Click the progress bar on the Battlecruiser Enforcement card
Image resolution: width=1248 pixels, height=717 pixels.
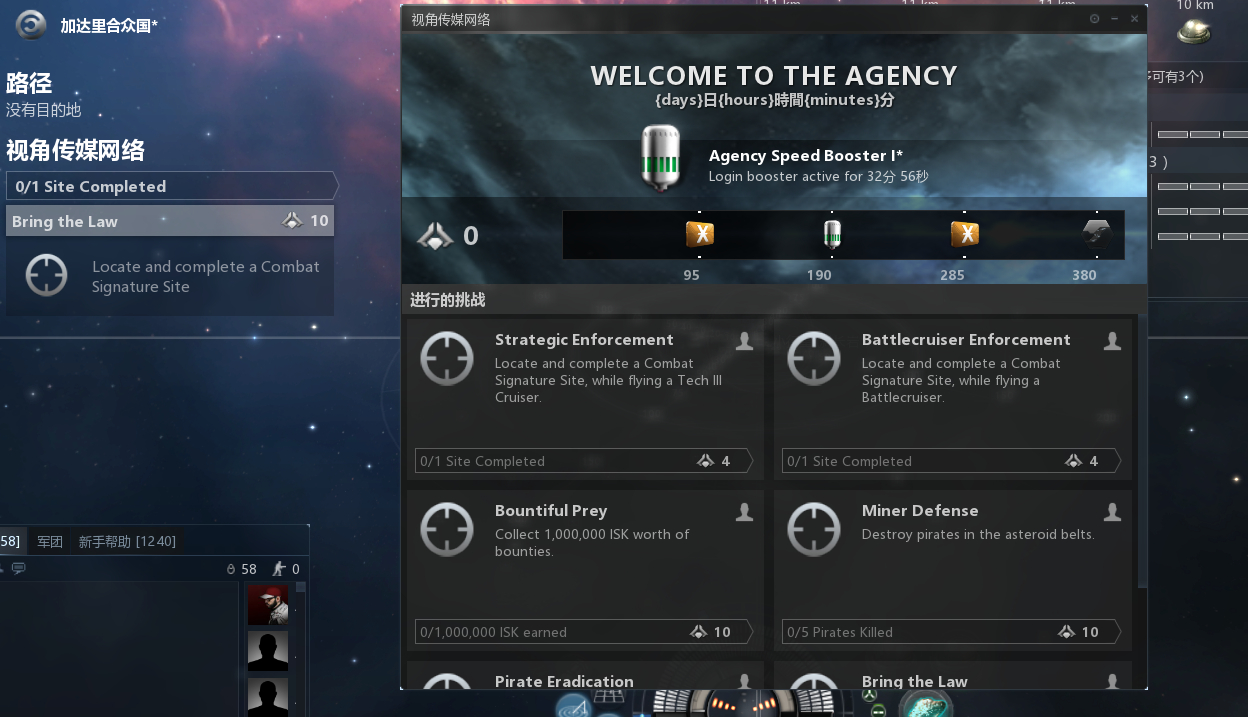point(951,461)
